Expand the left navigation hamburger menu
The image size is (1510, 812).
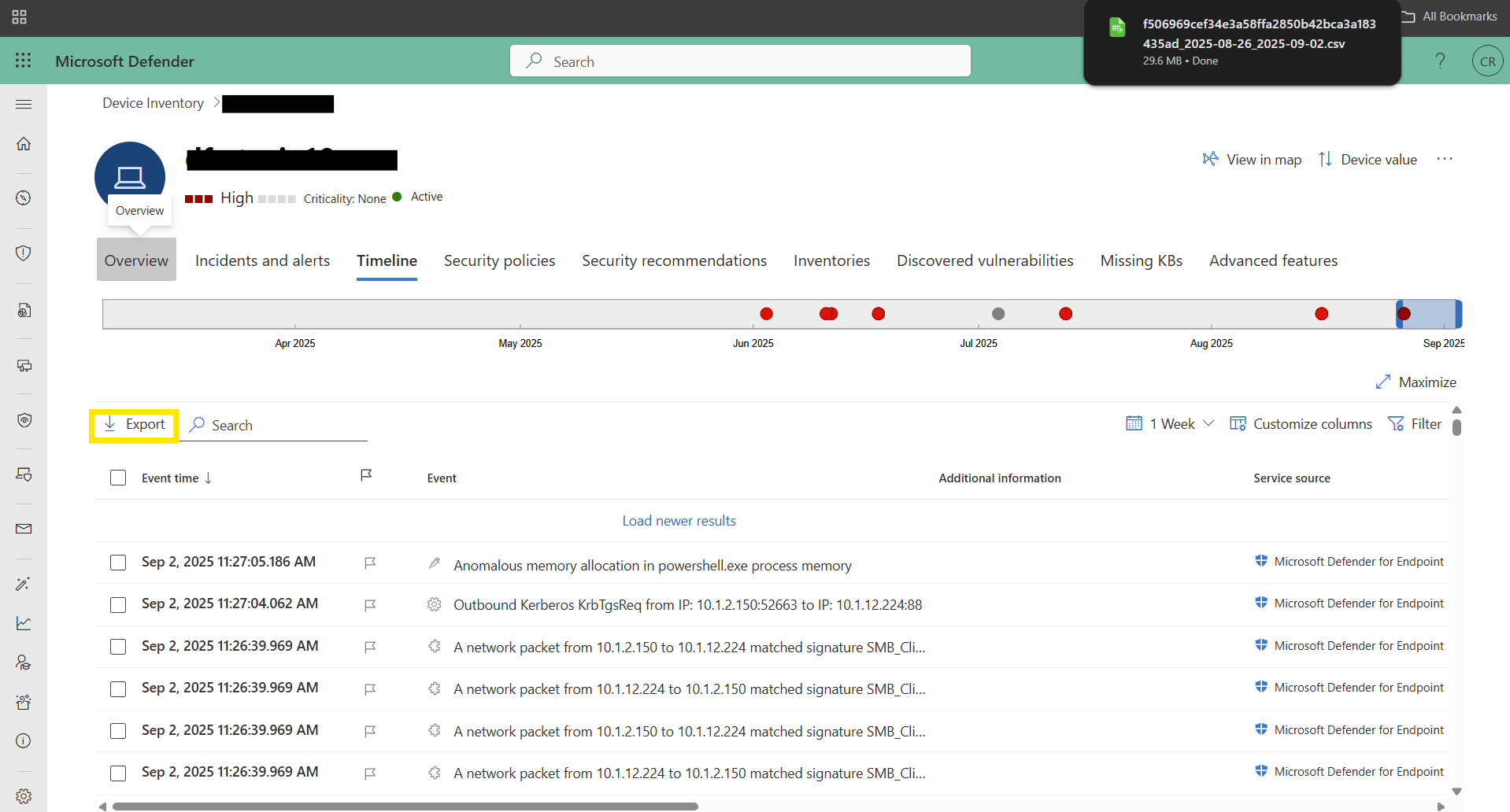point(24,104)
